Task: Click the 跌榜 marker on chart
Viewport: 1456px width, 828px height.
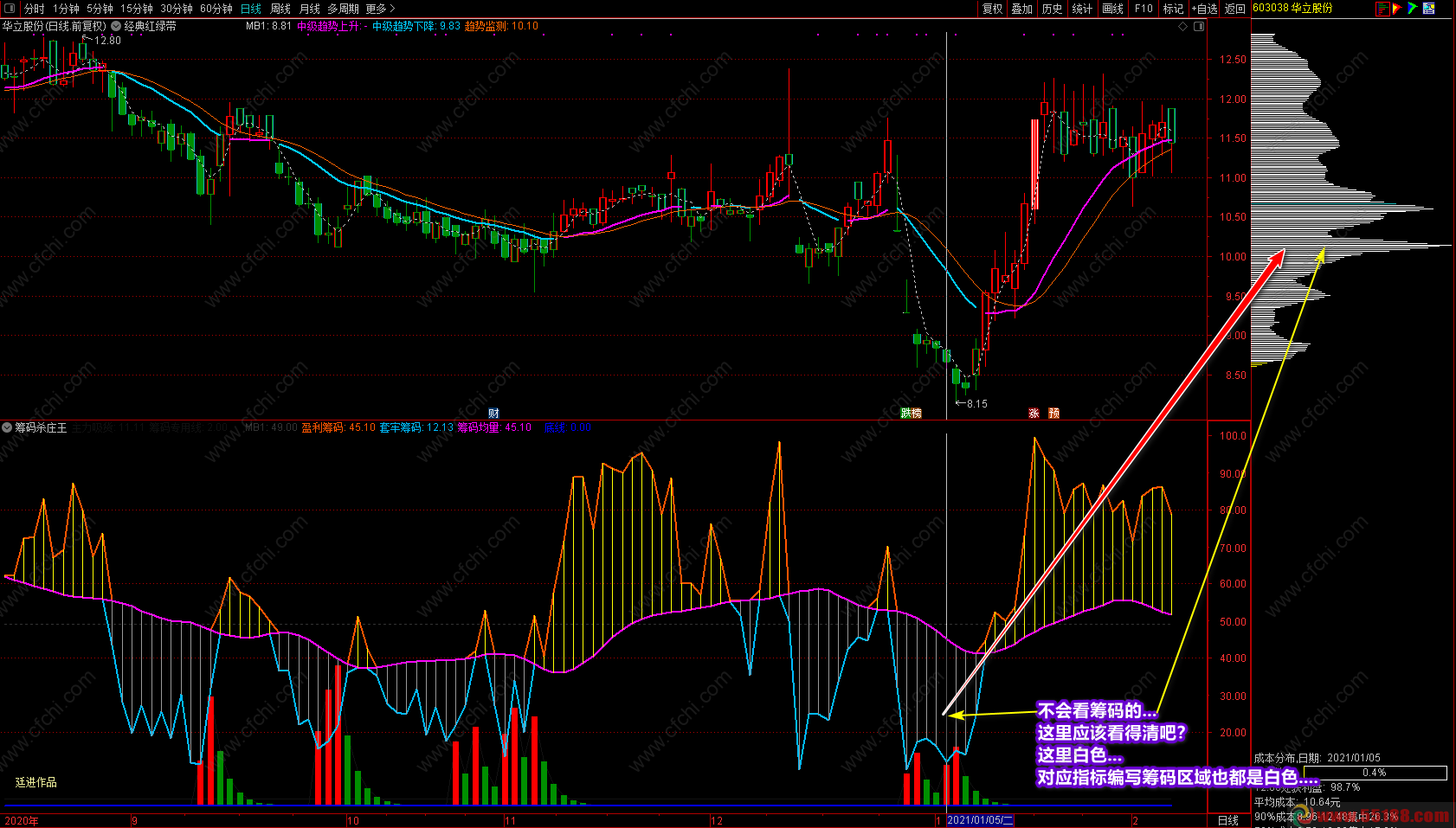Action: tap(911, 414)
